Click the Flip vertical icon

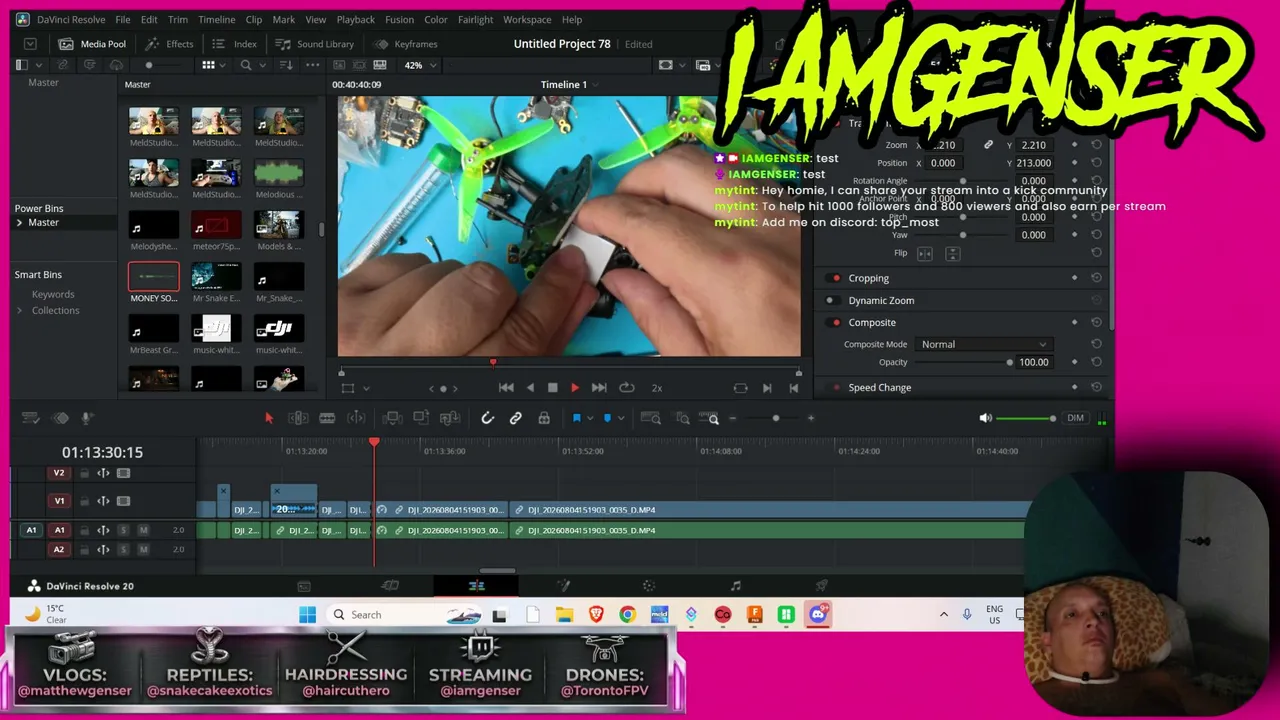pos(952,254)
